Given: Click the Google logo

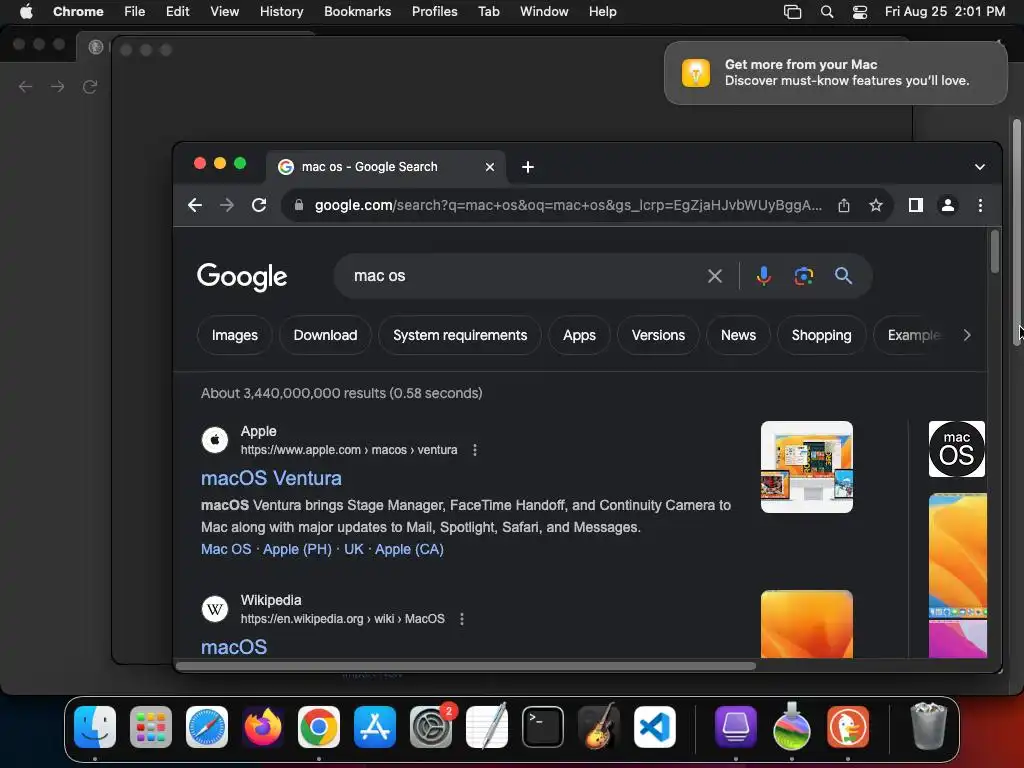Looking at the screenshot, I should 242,277.
